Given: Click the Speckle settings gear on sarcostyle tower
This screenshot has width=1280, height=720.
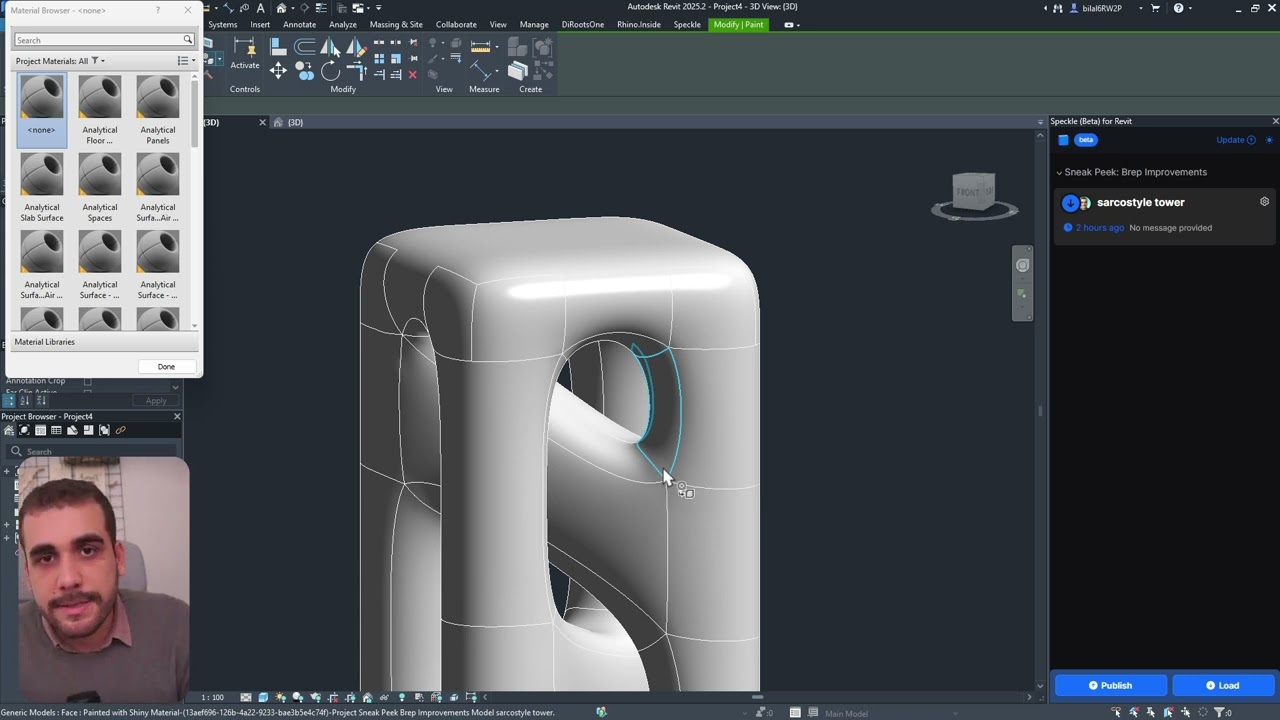Looking at the screenshot, I should (x=1264, y=202).
